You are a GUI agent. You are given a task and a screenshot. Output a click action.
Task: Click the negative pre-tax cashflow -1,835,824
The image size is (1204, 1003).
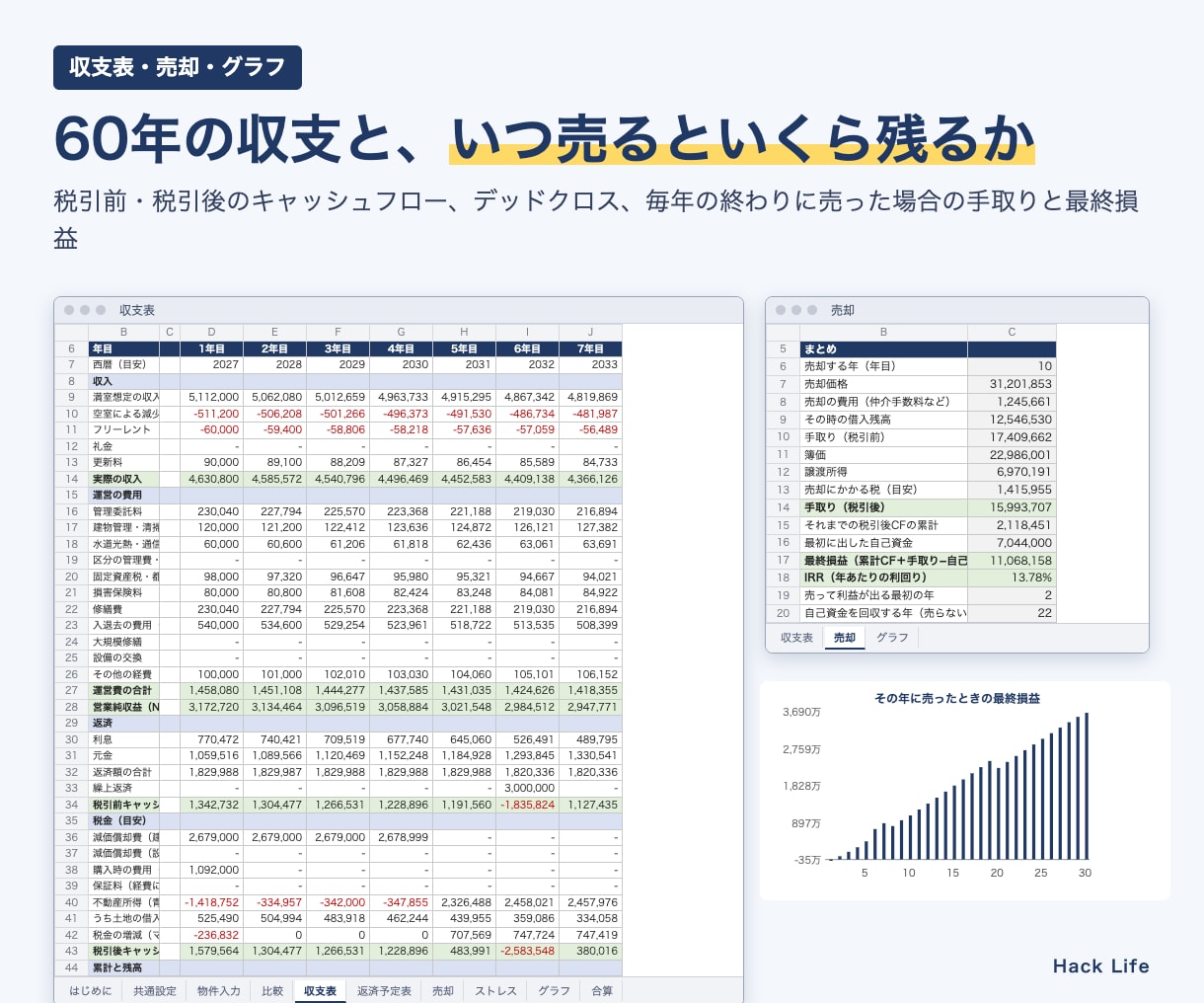tap(527, 805)
